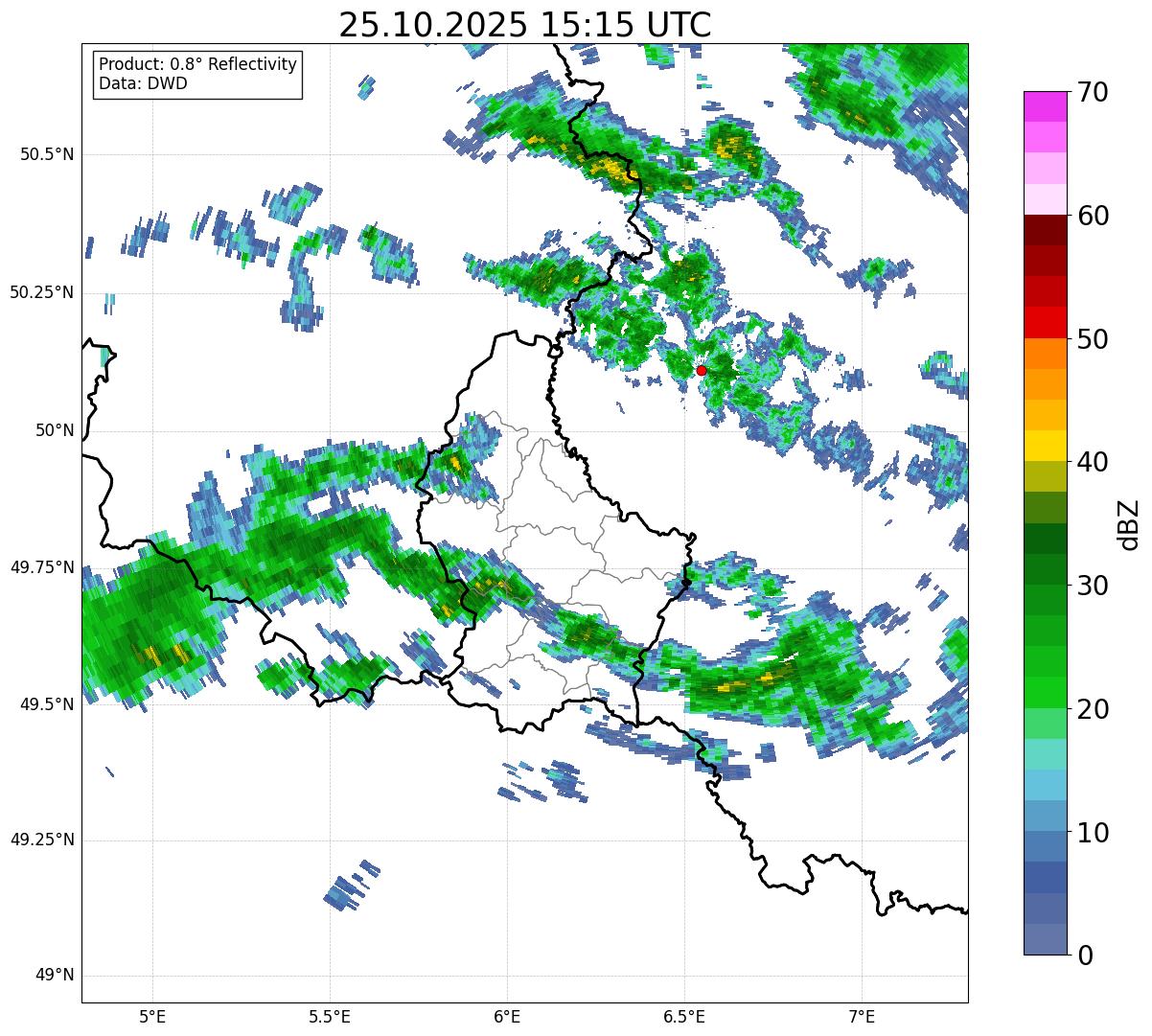Screen dimensions: 1152x1036
Task: Click the latitude label '49°N'
Action: [55, 975]
